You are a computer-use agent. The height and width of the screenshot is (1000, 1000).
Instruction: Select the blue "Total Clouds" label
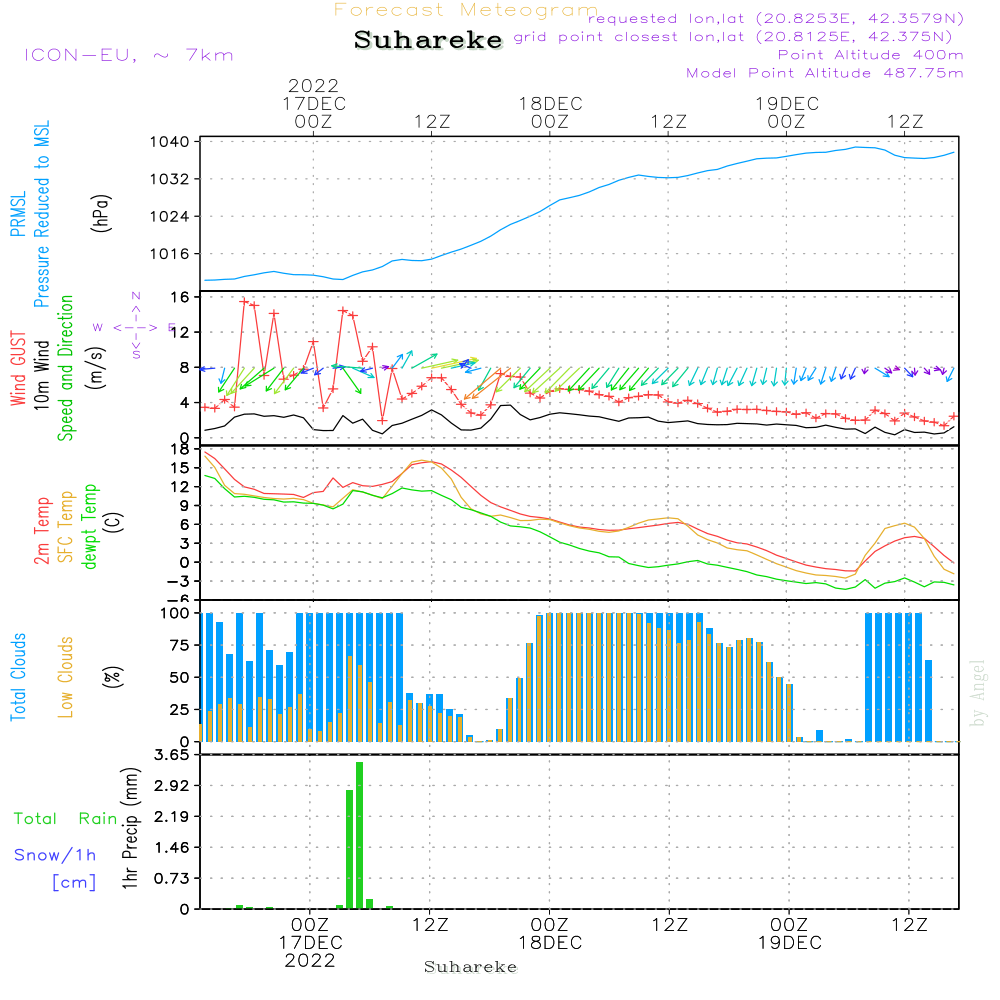click(x=18, y=677)
